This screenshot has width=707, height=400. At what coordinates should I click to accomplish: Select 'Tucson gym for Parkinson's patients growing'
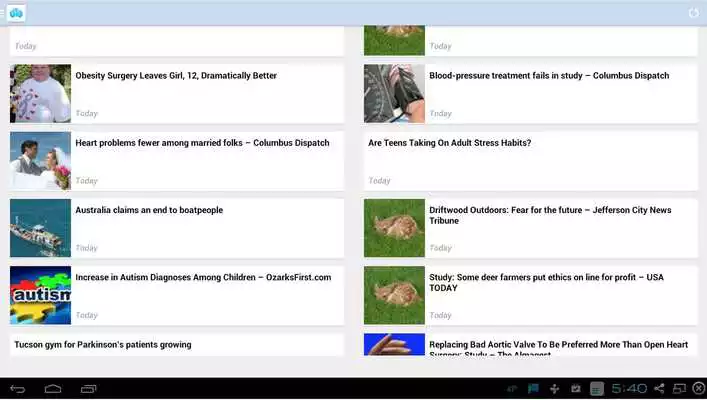pyautogui.click(x=102, y=345)
